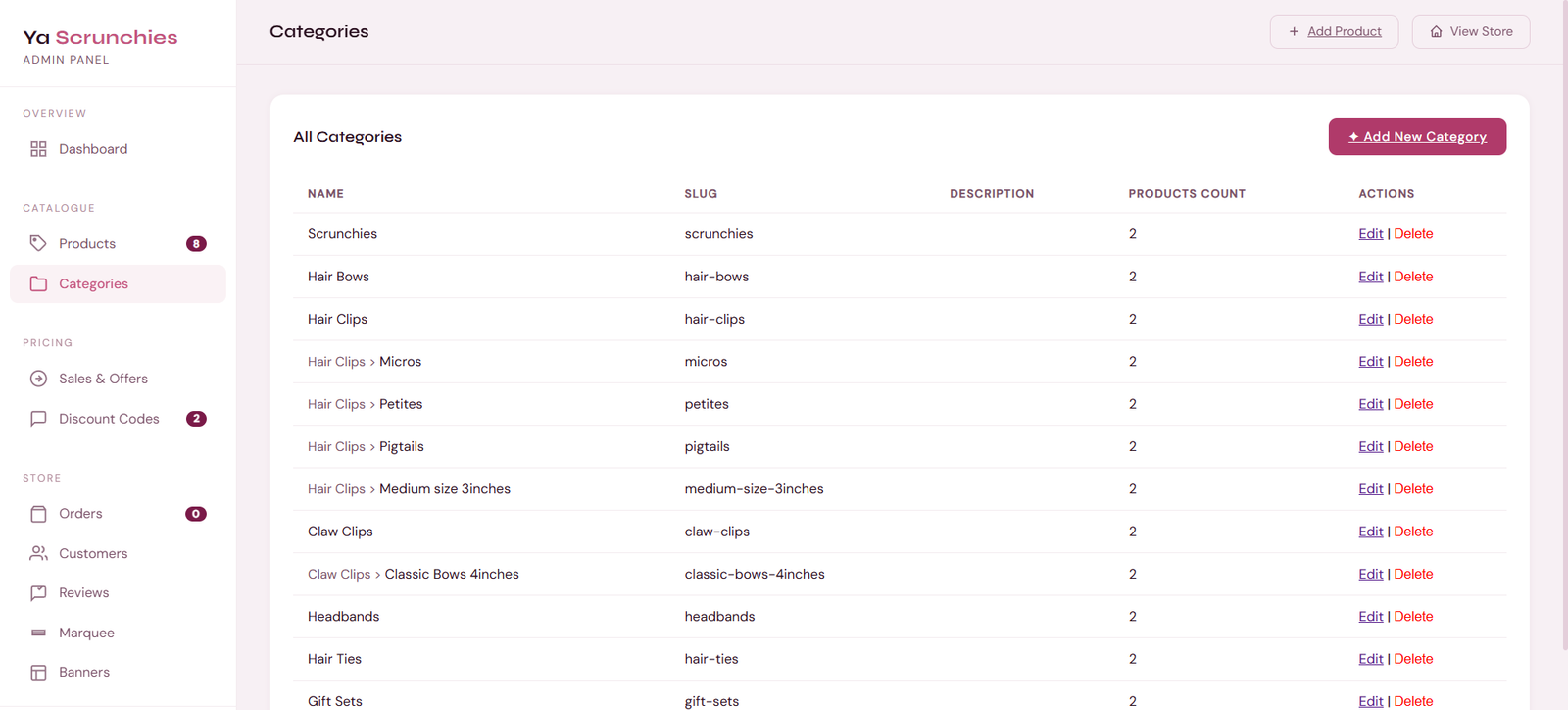Viewport: 1568px width, 710px height.
Task: Click the Orders badge 0
Action: pyautogui.click(x=196, y=514)
